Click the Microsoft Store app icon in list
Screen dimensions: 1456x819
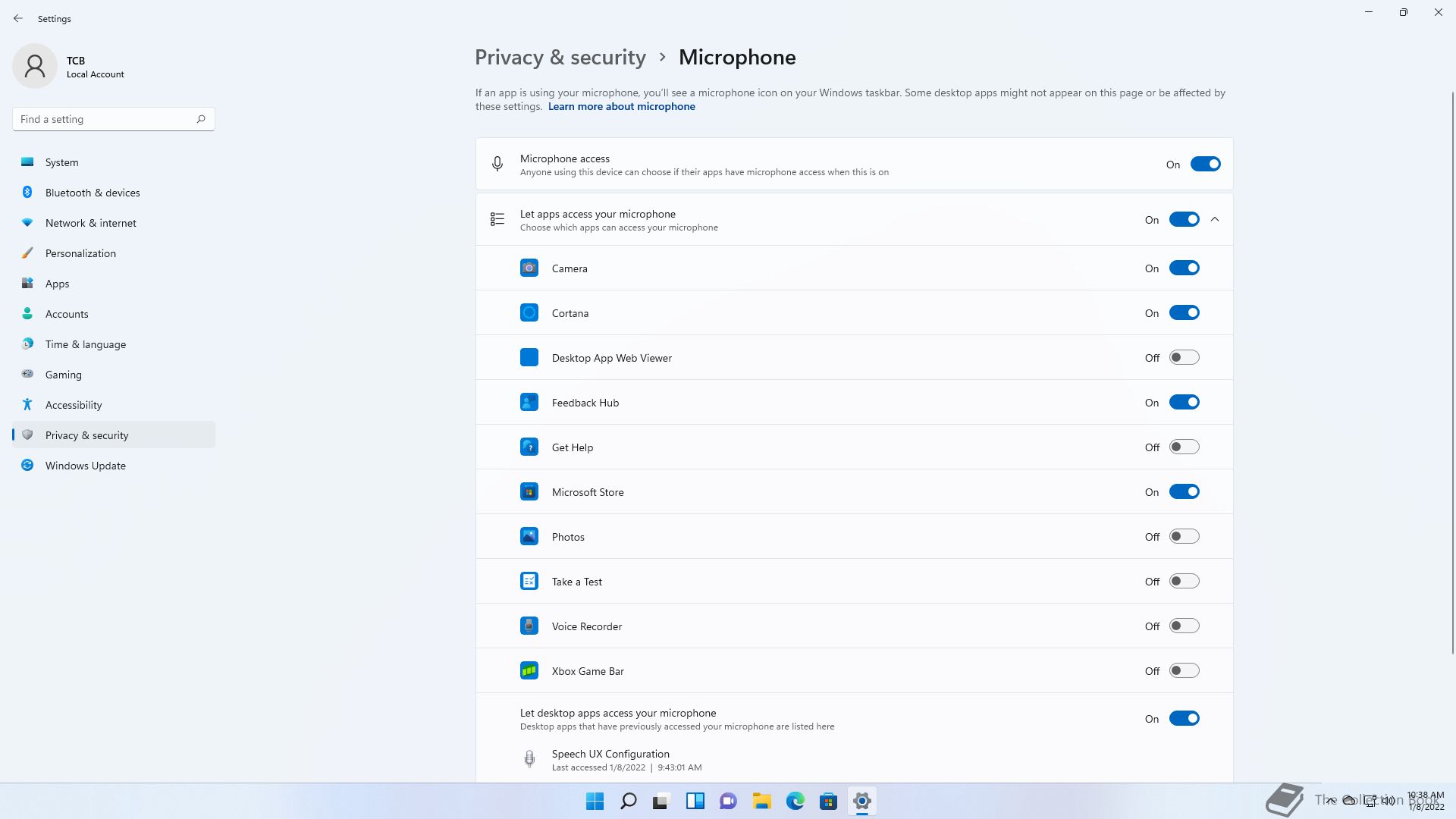pyautogui.click(x=529, y=491)
